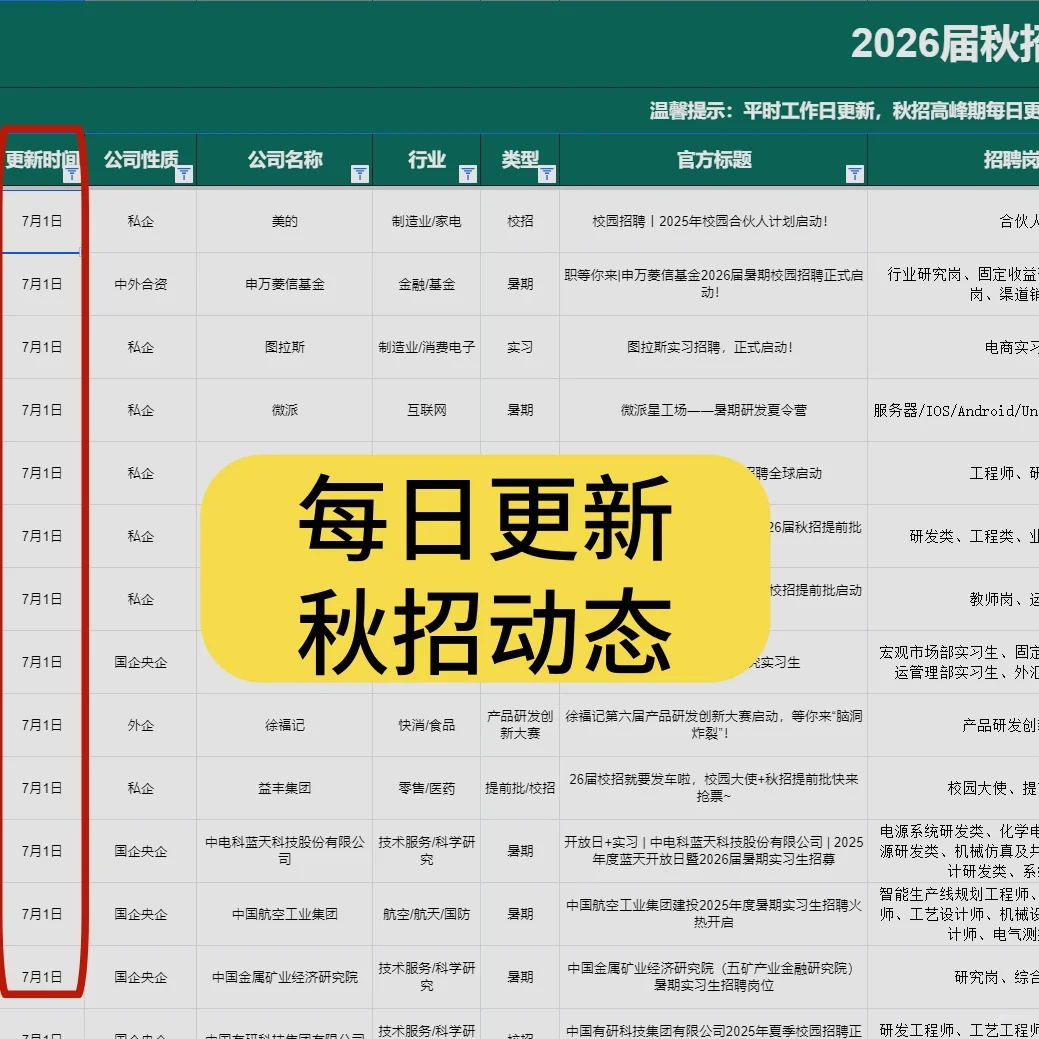Select the 私企 cell in 益丰集团 row
The width and height of the screenshot is (1039, 1039).
[x=141, y=789]
